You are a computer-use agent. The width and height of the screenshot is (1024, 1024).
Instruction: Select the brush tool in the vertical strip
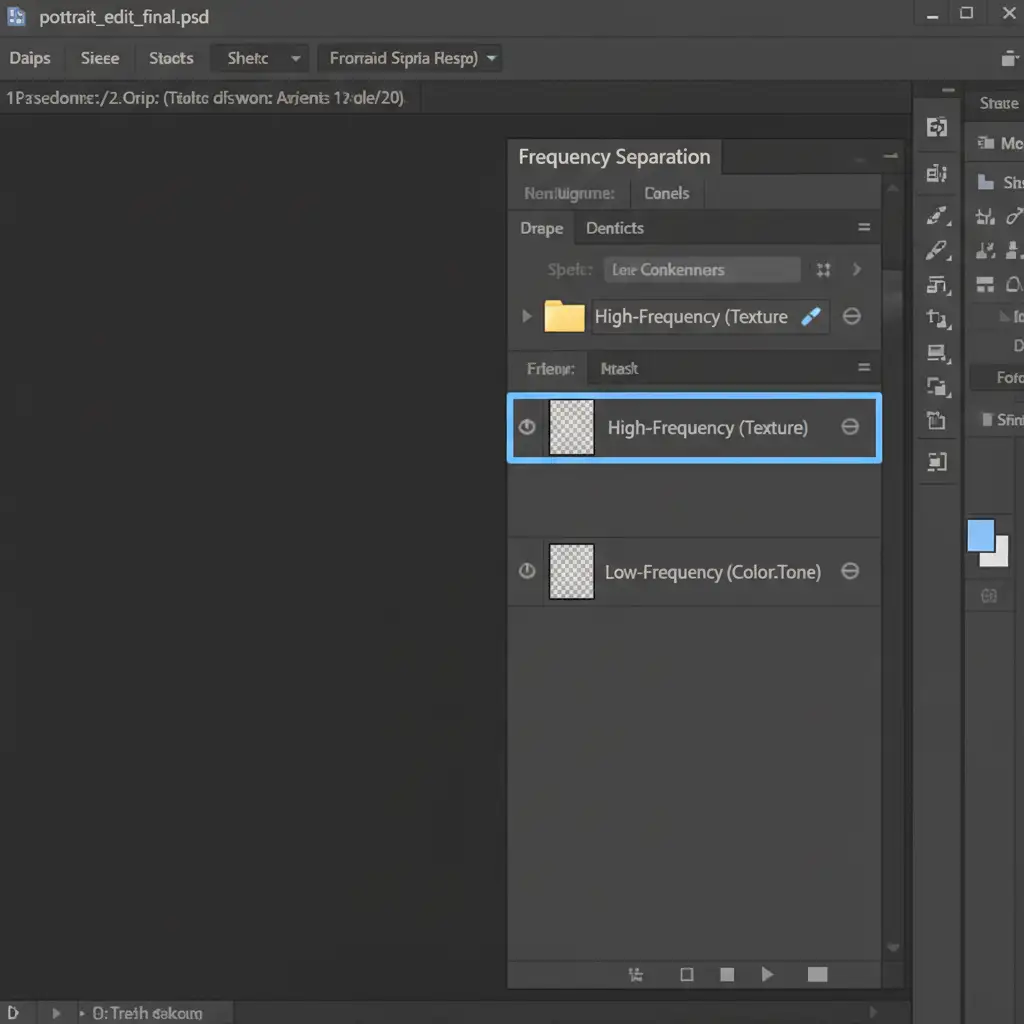(x=937, y=249)
